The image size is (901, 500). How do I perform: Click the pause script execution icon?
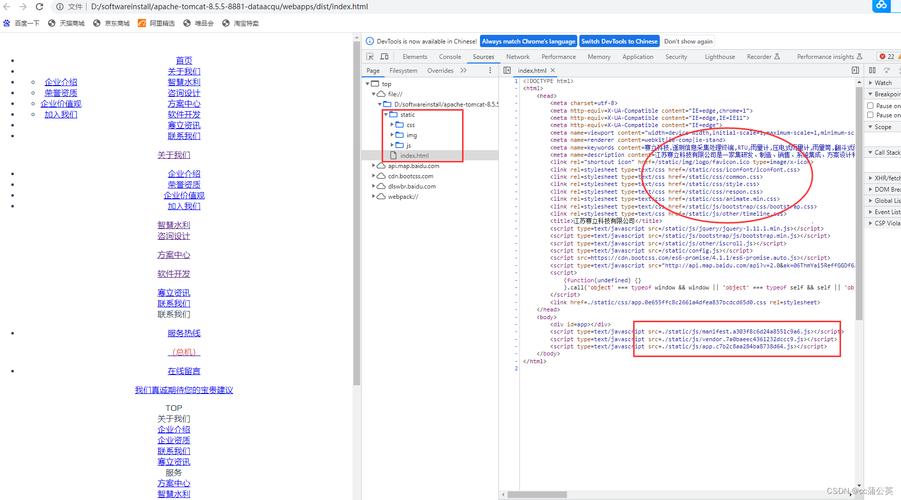(x=872, y=70)
